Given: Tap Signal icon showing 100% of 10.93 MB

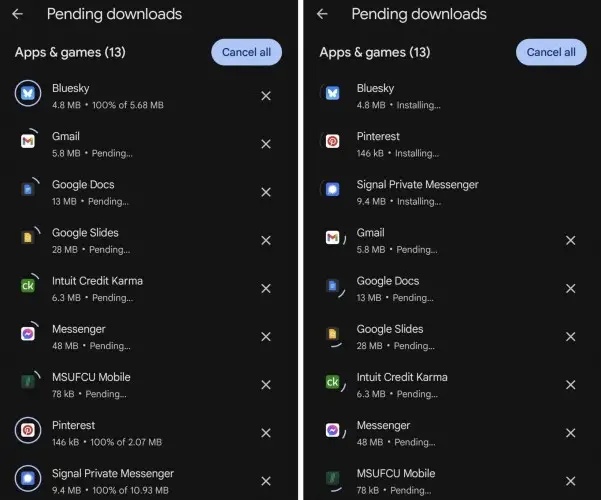Looking at the screenshot, I should click(x=28, y=479).
